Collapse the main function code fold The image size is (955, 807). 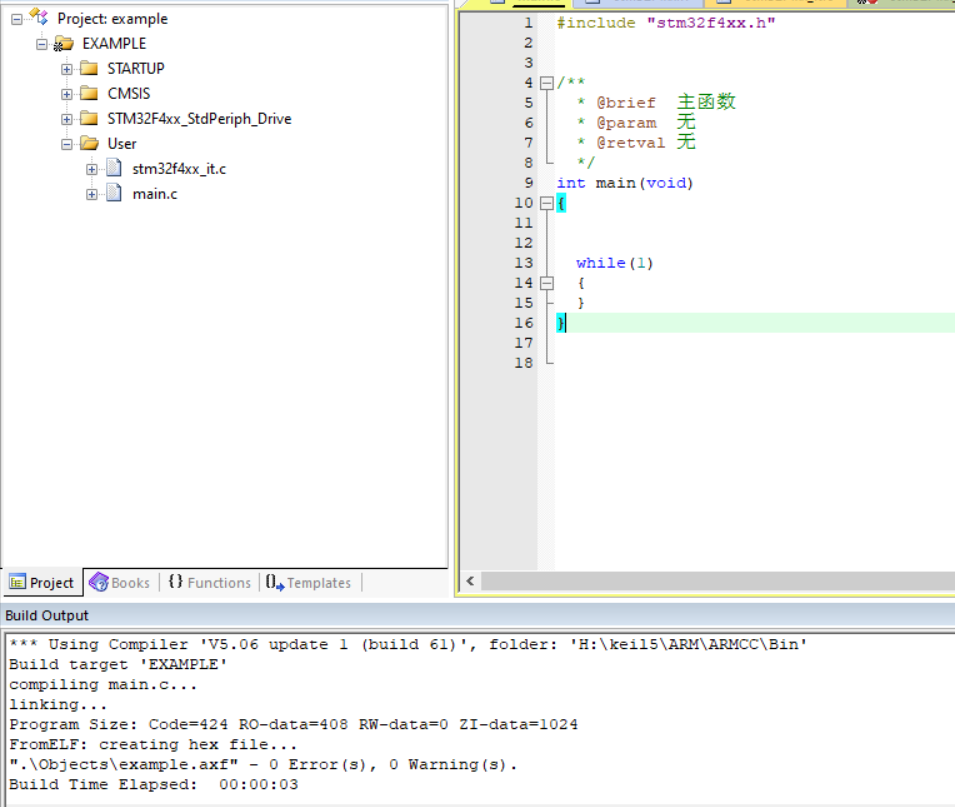pos(545,202)
